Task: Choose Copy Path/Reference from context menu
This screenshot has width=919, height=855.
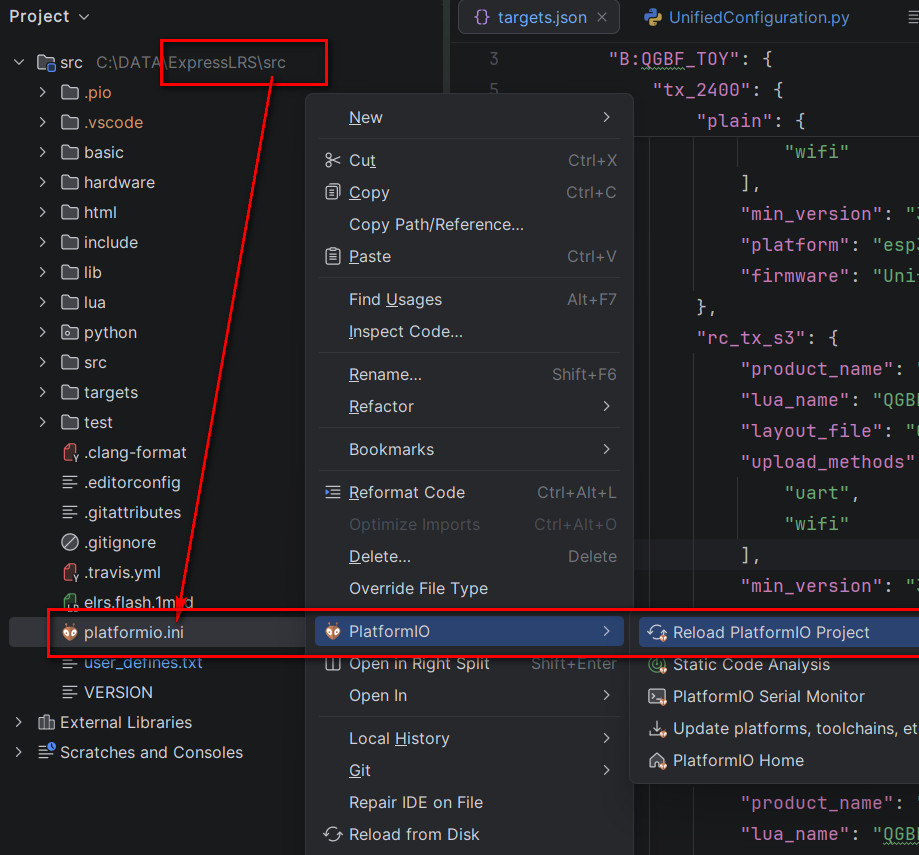Action: [x=469, y=224]
